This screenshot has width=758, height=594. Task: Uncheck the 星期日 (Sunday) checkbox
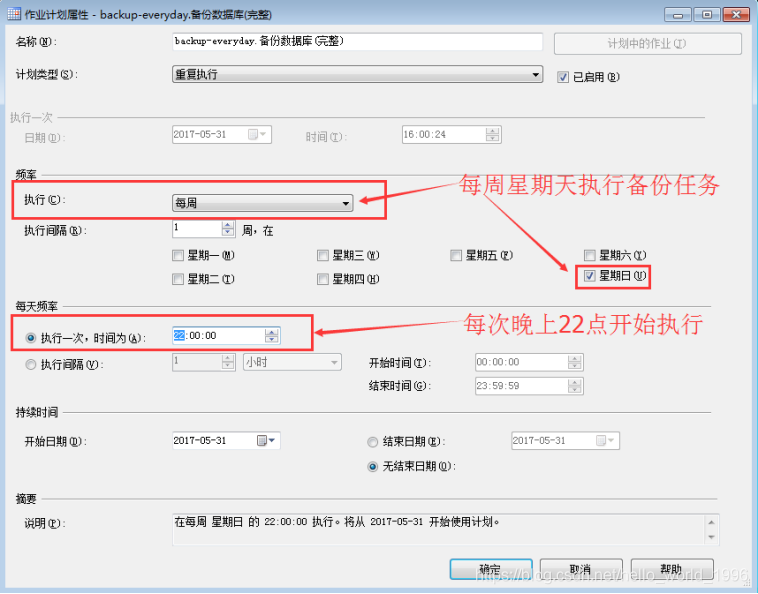590,276
